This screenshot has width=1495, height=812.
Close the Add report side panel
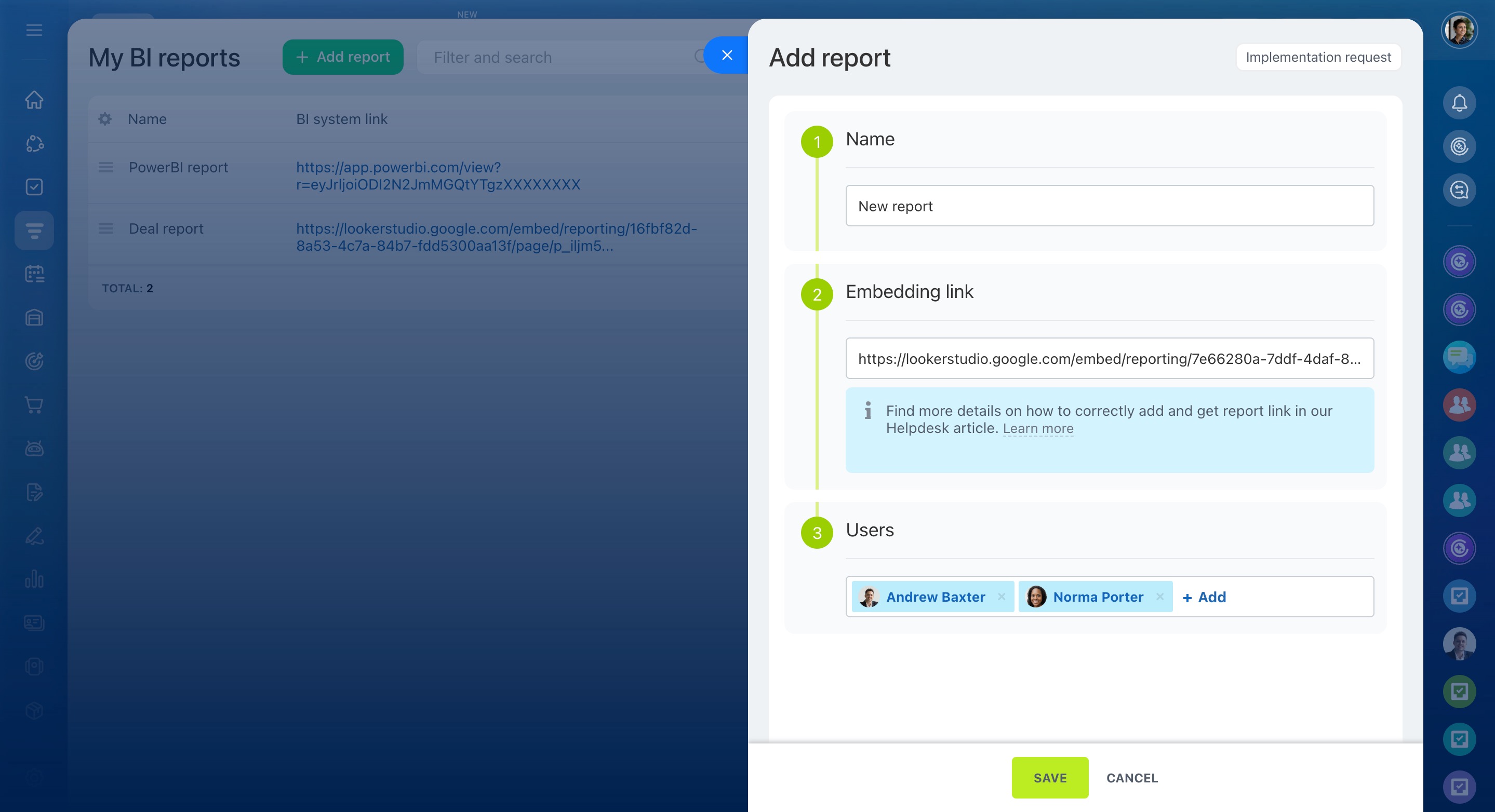[x=727, y=55]
